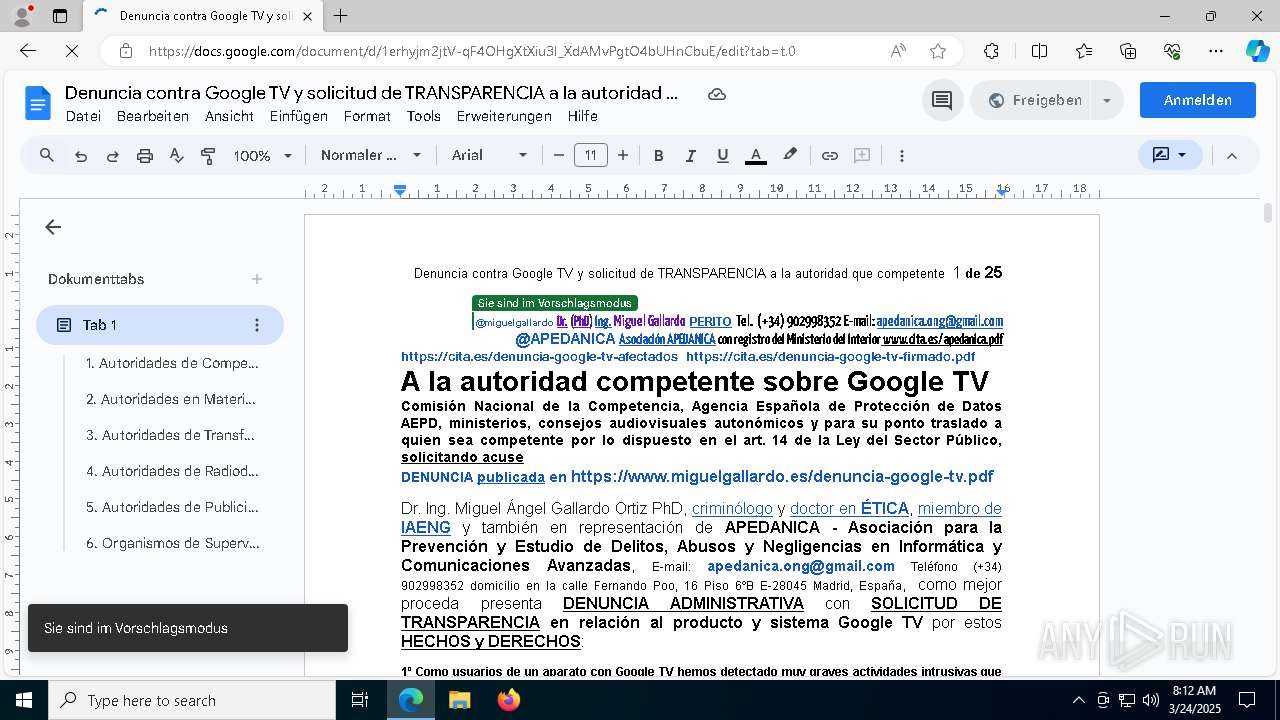Open the Format menu
Image resolution: width=1280 pixels, height=720 pixels.
[367, 116]
